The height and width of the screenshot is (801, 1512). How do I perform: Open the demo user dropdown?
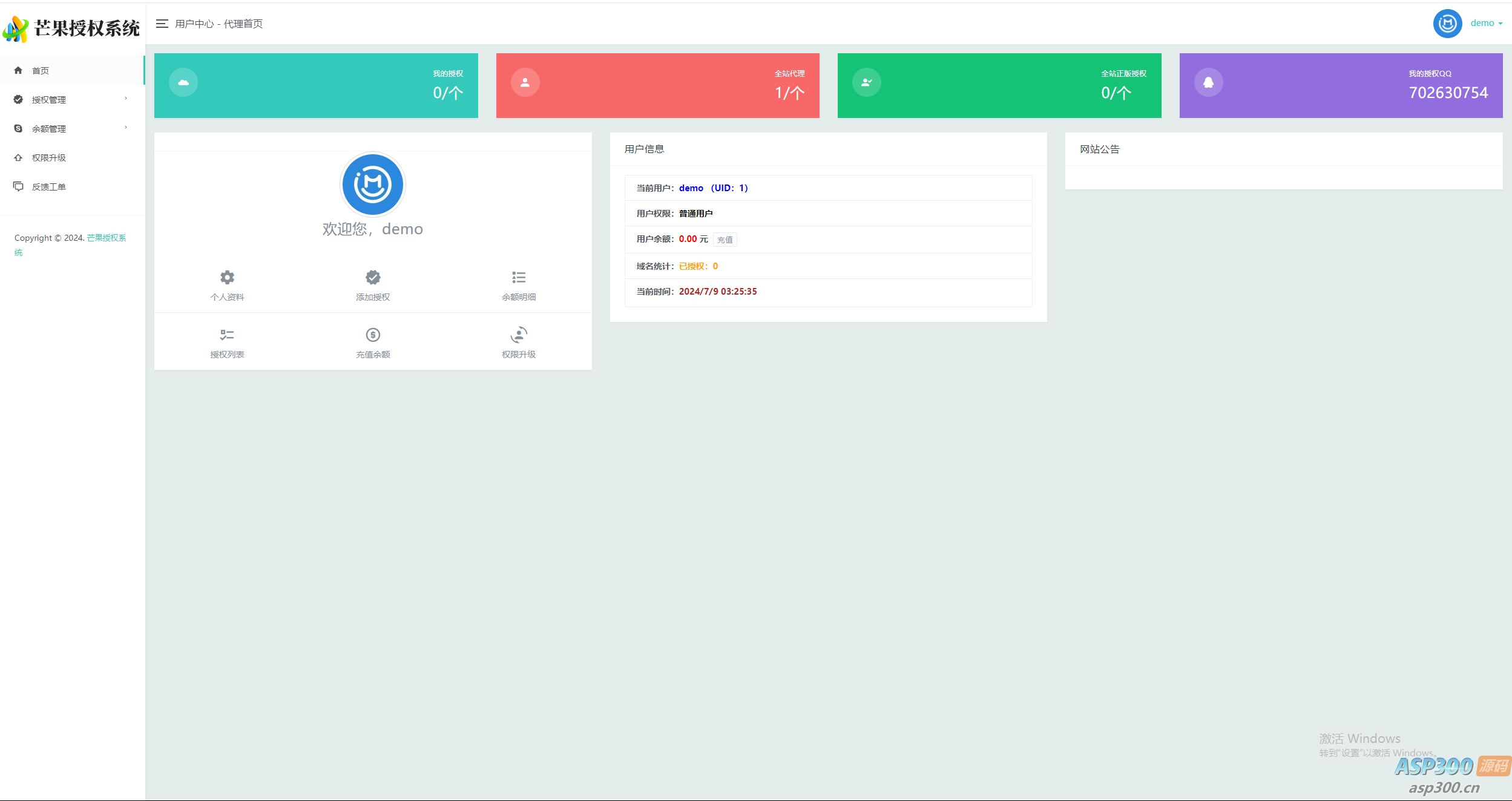point(1486,24)
